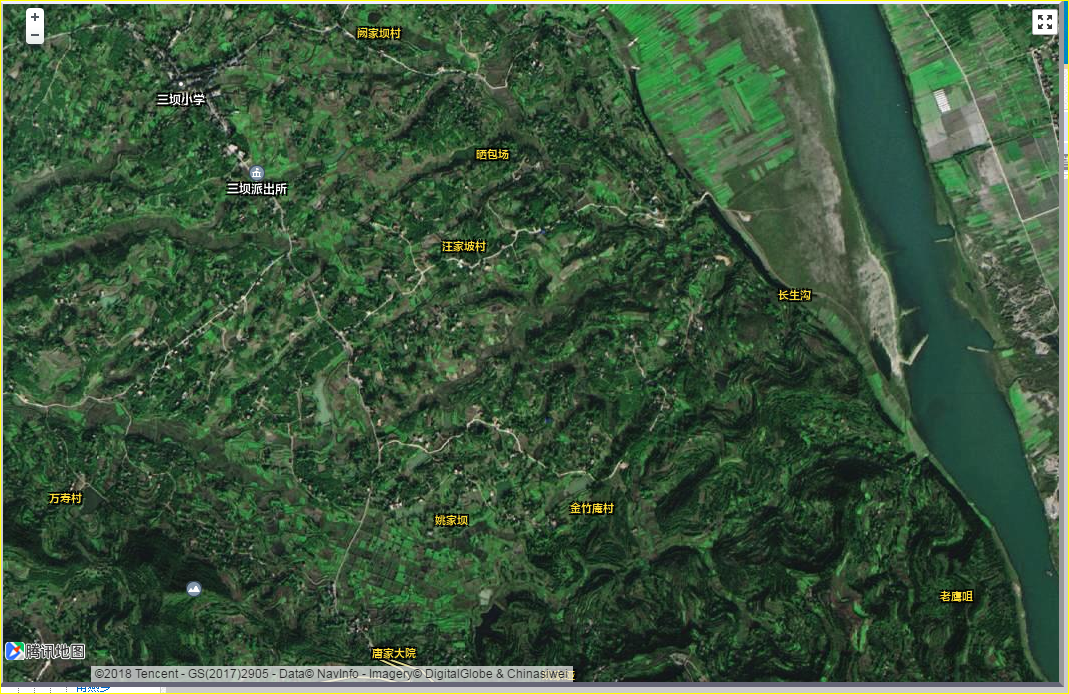Select the 三坝小学 school label
Viewport: 1069px width, 694px height.
click(181, 99)
